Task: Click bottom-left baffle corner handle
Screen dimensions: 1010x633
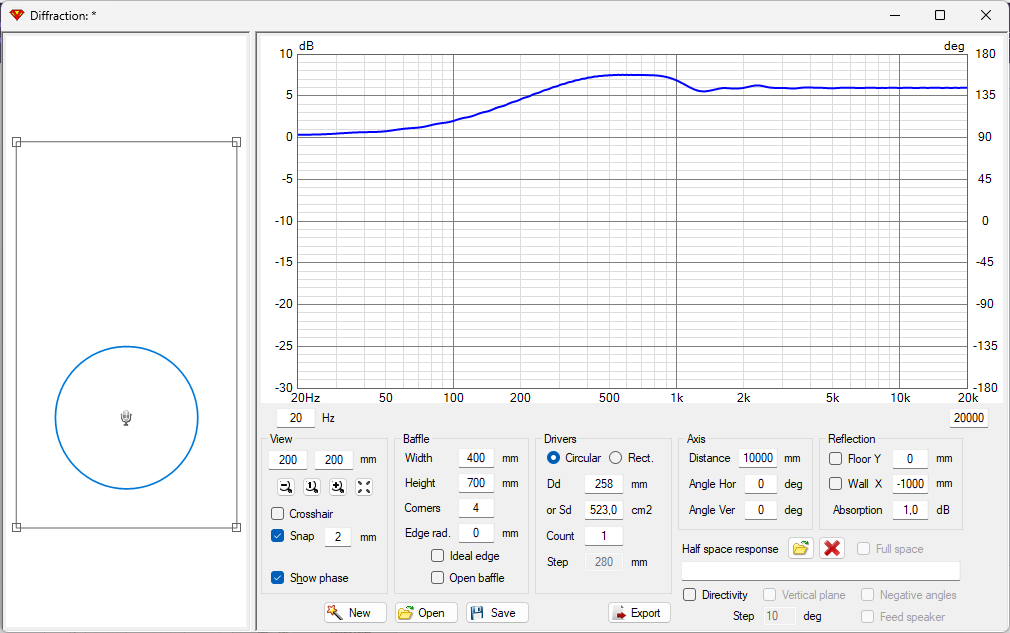Action: (x=17, y=527)
